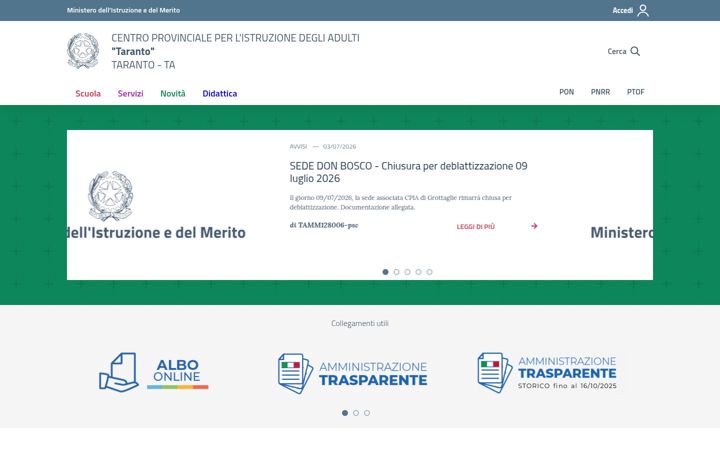The height and width of the screenshot is (450, 720).
Task: Click Ministero dell'Istruzione e del Merito top link
Action: pos(123,10)
